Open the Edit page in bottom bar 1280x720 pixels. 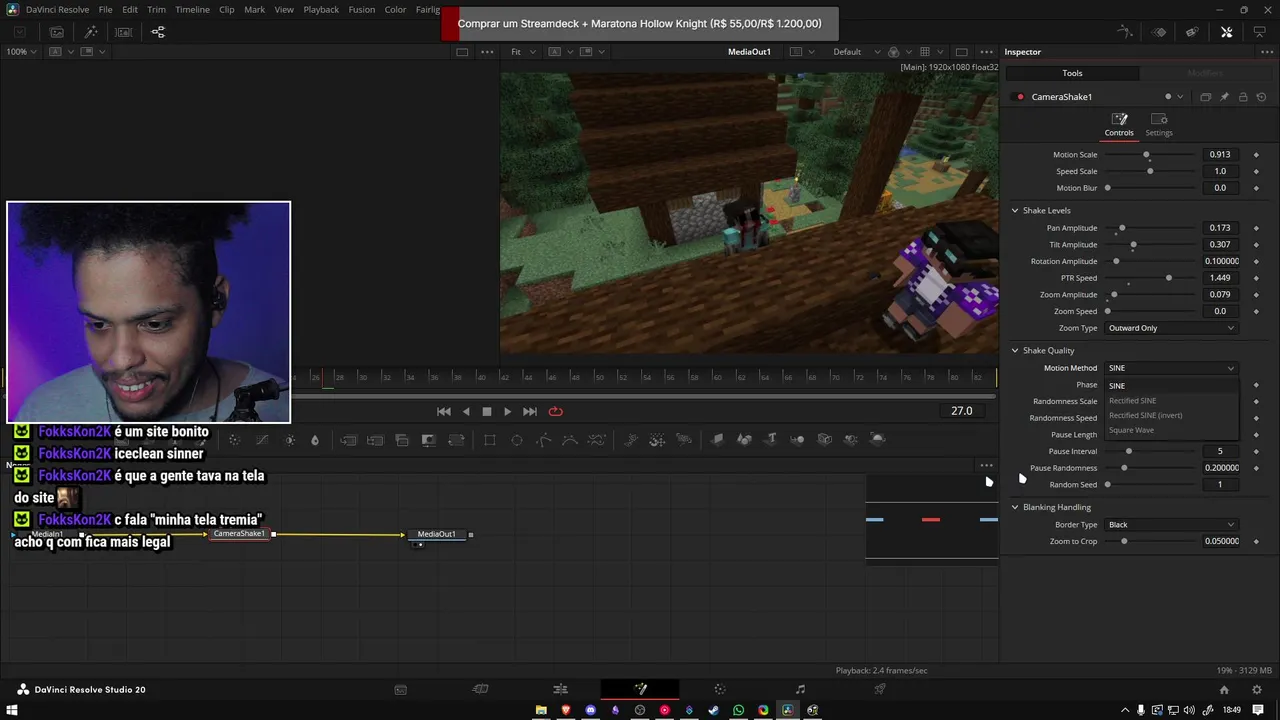click(560, 689)
